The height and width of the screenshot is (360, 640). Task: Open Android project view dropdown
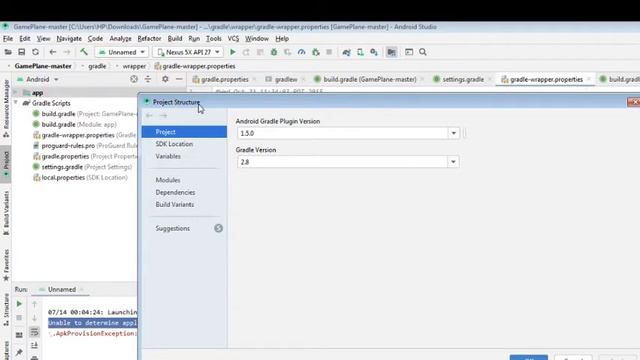[x=38, y=79]
